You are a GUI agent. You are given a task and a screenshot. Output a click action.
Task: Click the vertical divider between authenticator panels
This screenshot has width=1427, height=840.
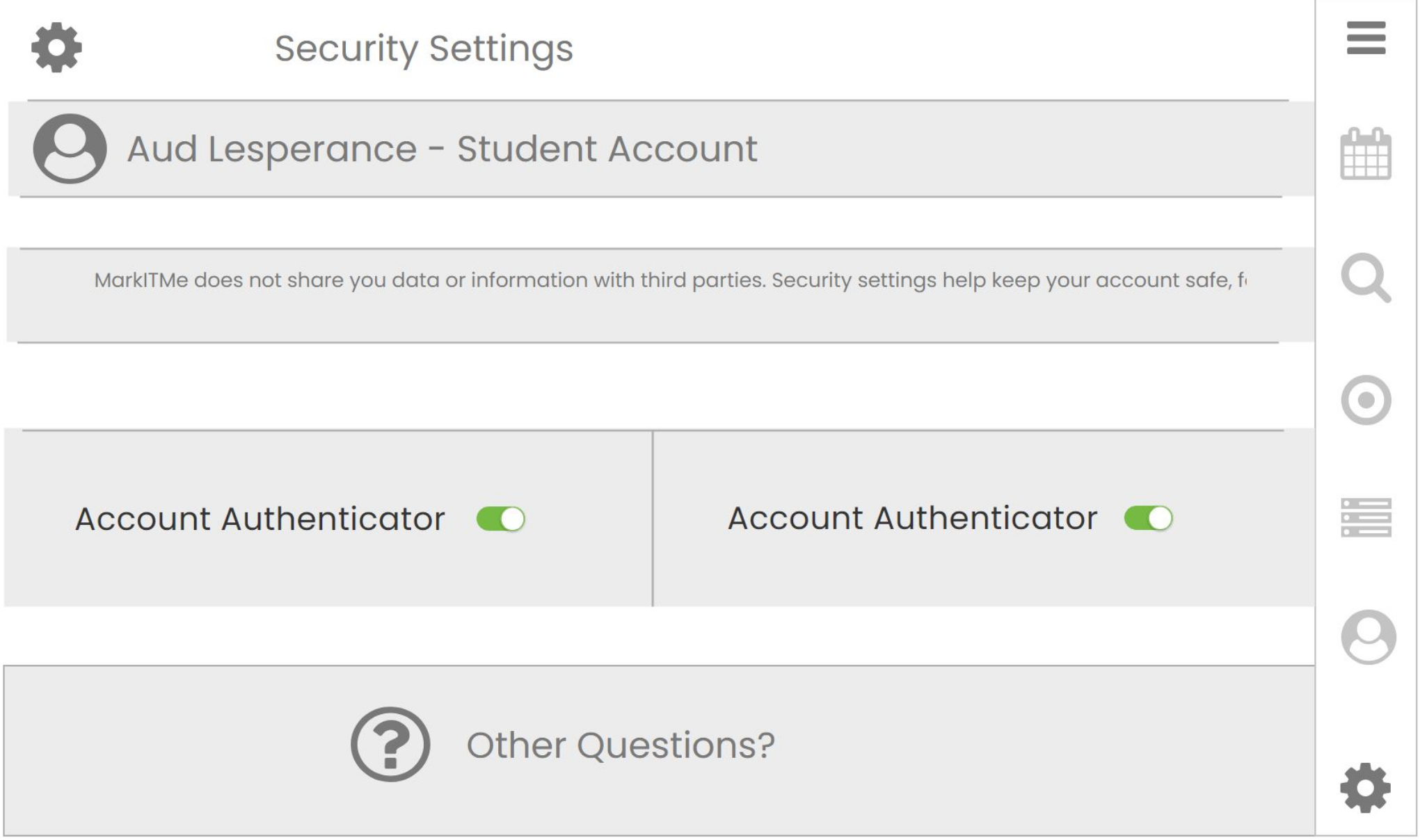tap(653, 518)
